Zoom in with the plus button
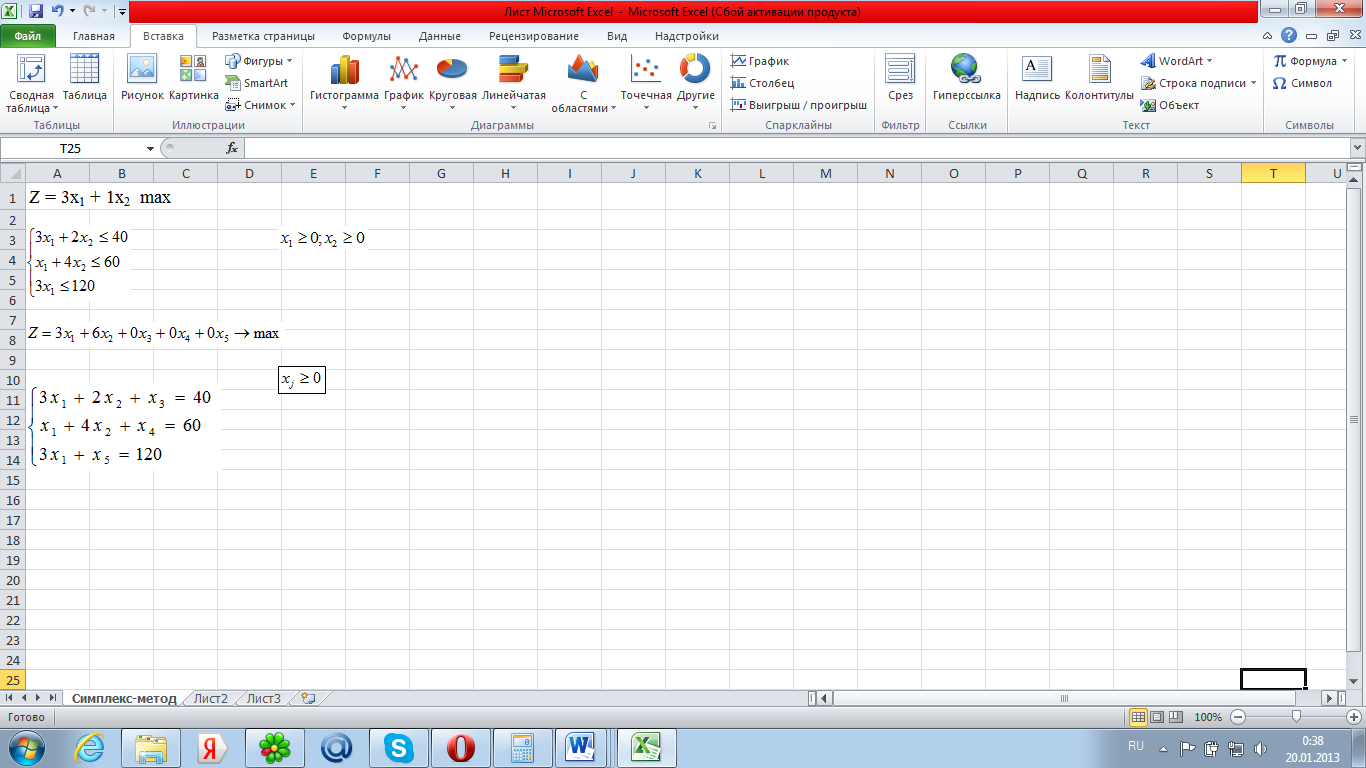1366x768 pixels. [x=1355, y=717]
